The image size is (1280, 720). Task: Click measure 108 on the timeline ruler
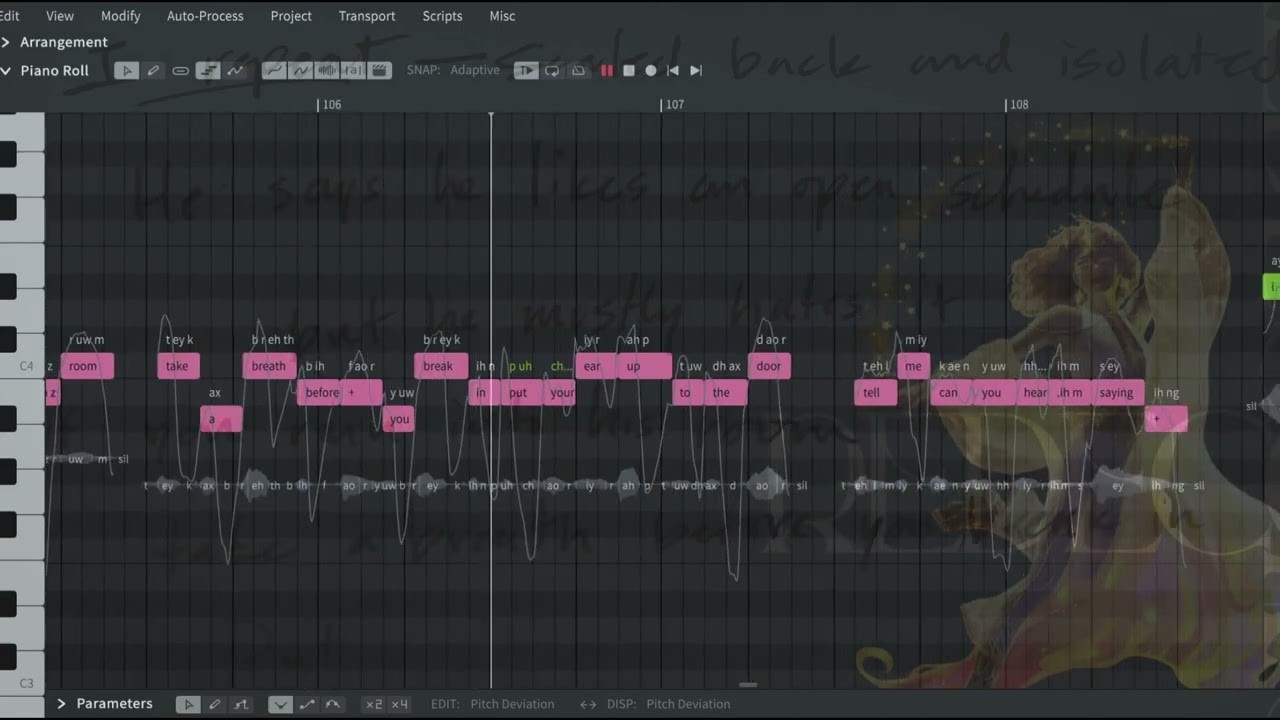click(x=1019, y=104)
